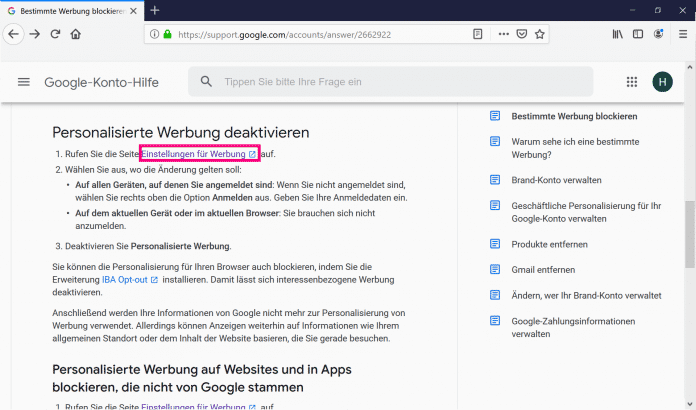Go to the Firefox home page
Screen dimensions: 696x410
[x=76, y=33]
